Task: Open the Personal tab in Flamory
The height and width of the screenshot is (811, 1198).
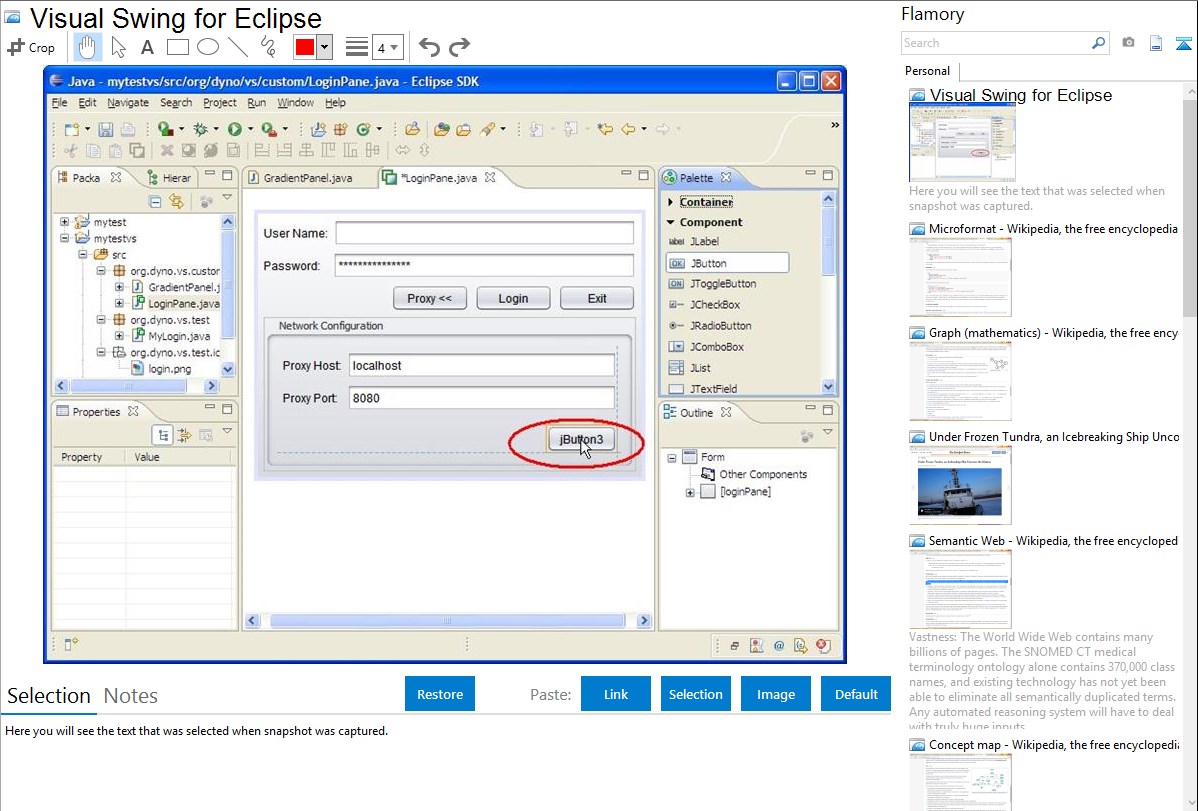Action: 927,71
